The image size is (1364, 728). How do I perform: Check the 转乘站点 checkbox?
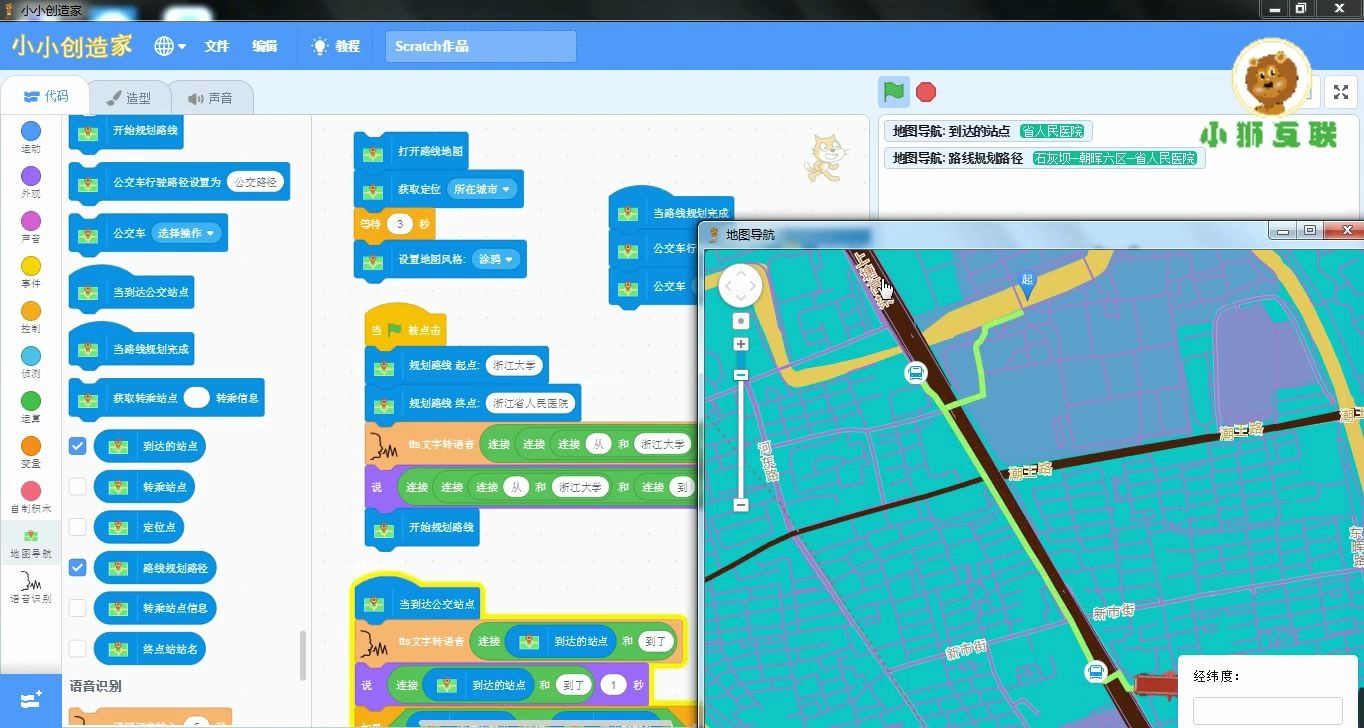(77, 487)
